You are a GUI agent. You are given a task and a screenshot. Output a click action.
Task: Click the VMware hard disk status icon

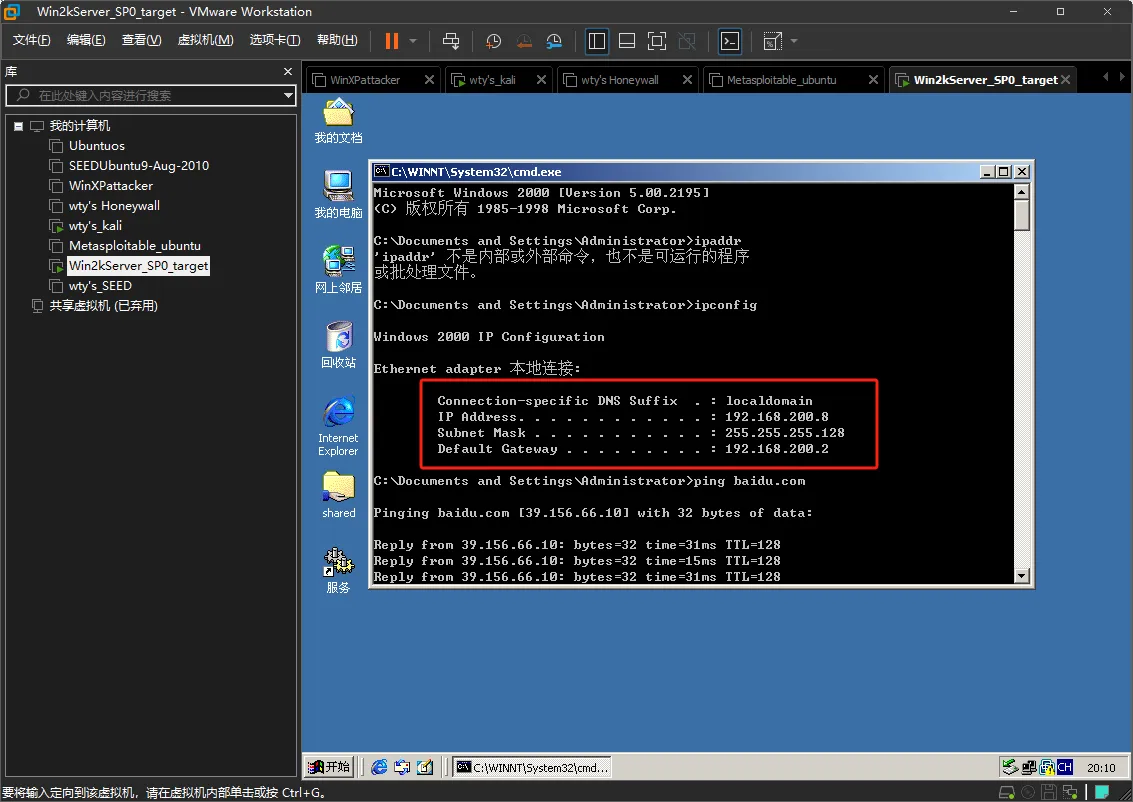point(1006,793)
